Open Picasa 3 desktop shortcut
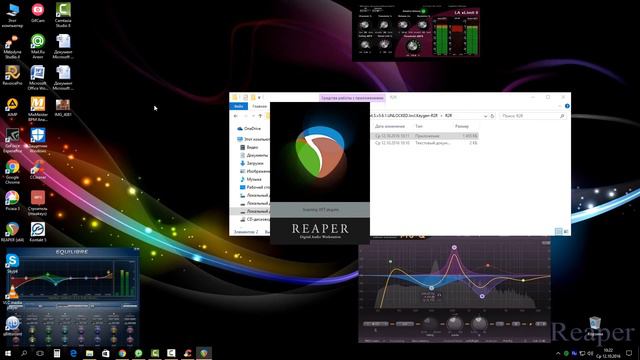 12,201
